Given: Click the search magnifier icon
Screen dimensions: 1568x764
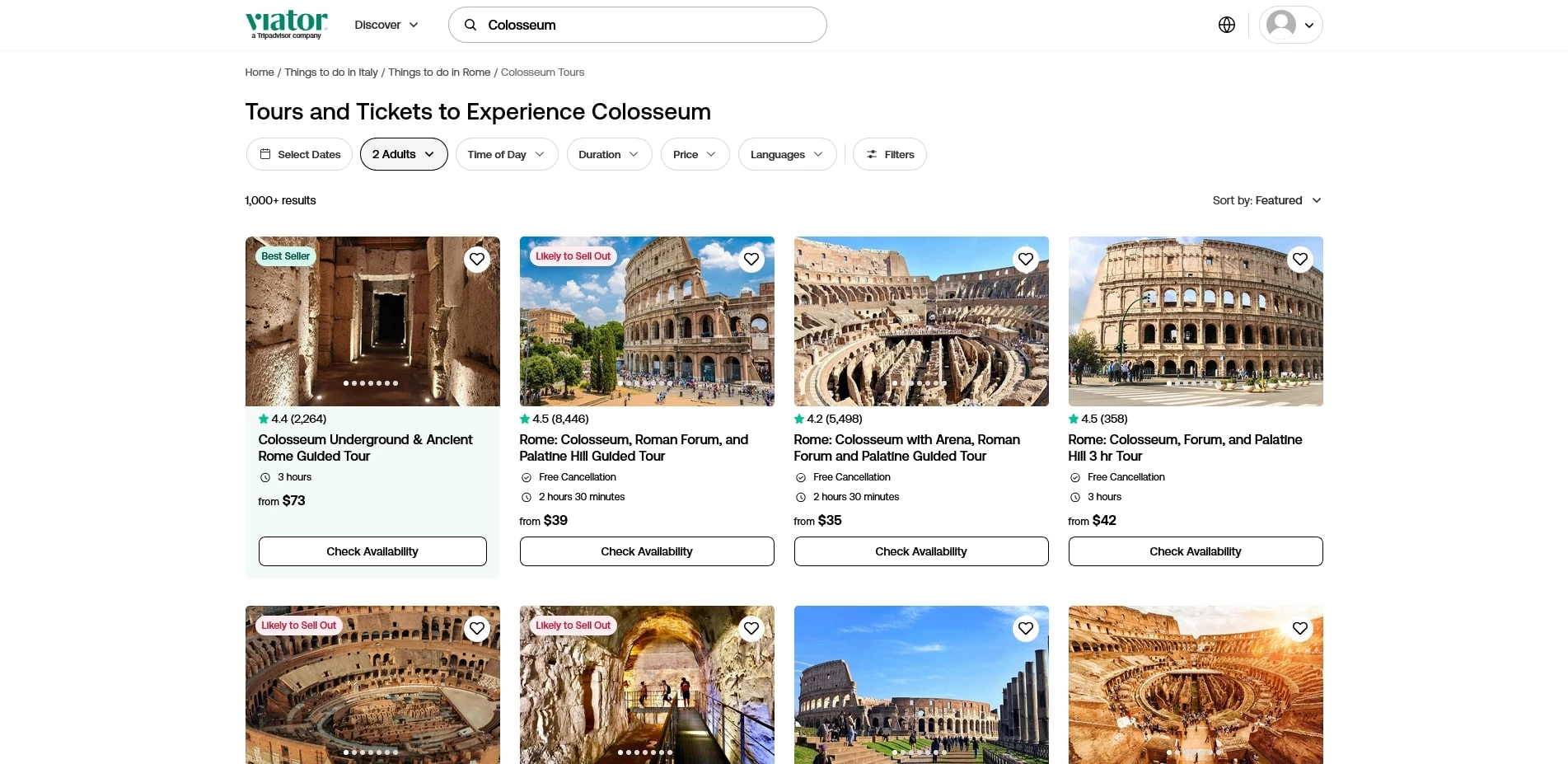Looking at the screenshot, I should (x=470, y=25).
